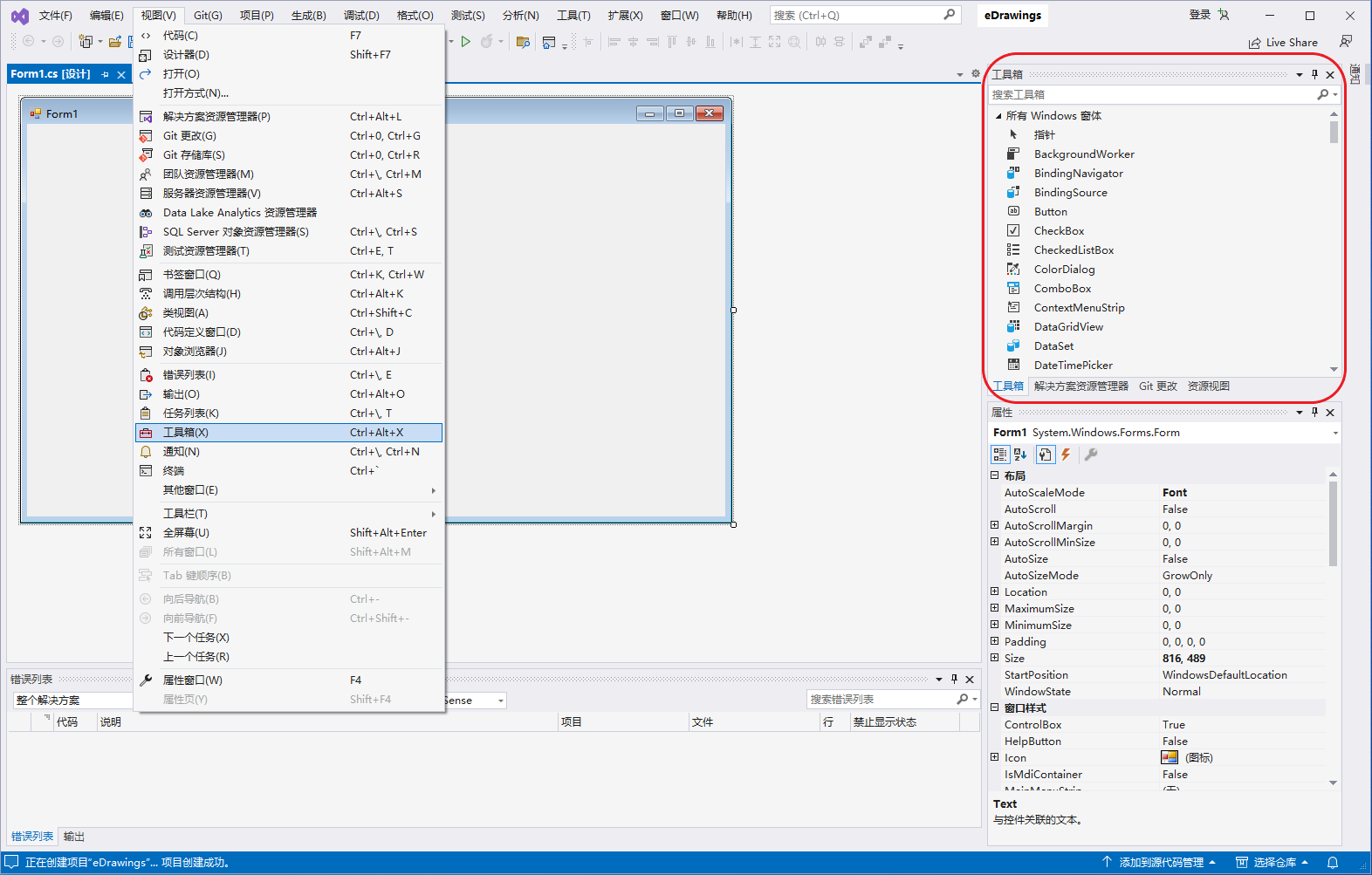Select the WindowState property value Normal

1181,692
